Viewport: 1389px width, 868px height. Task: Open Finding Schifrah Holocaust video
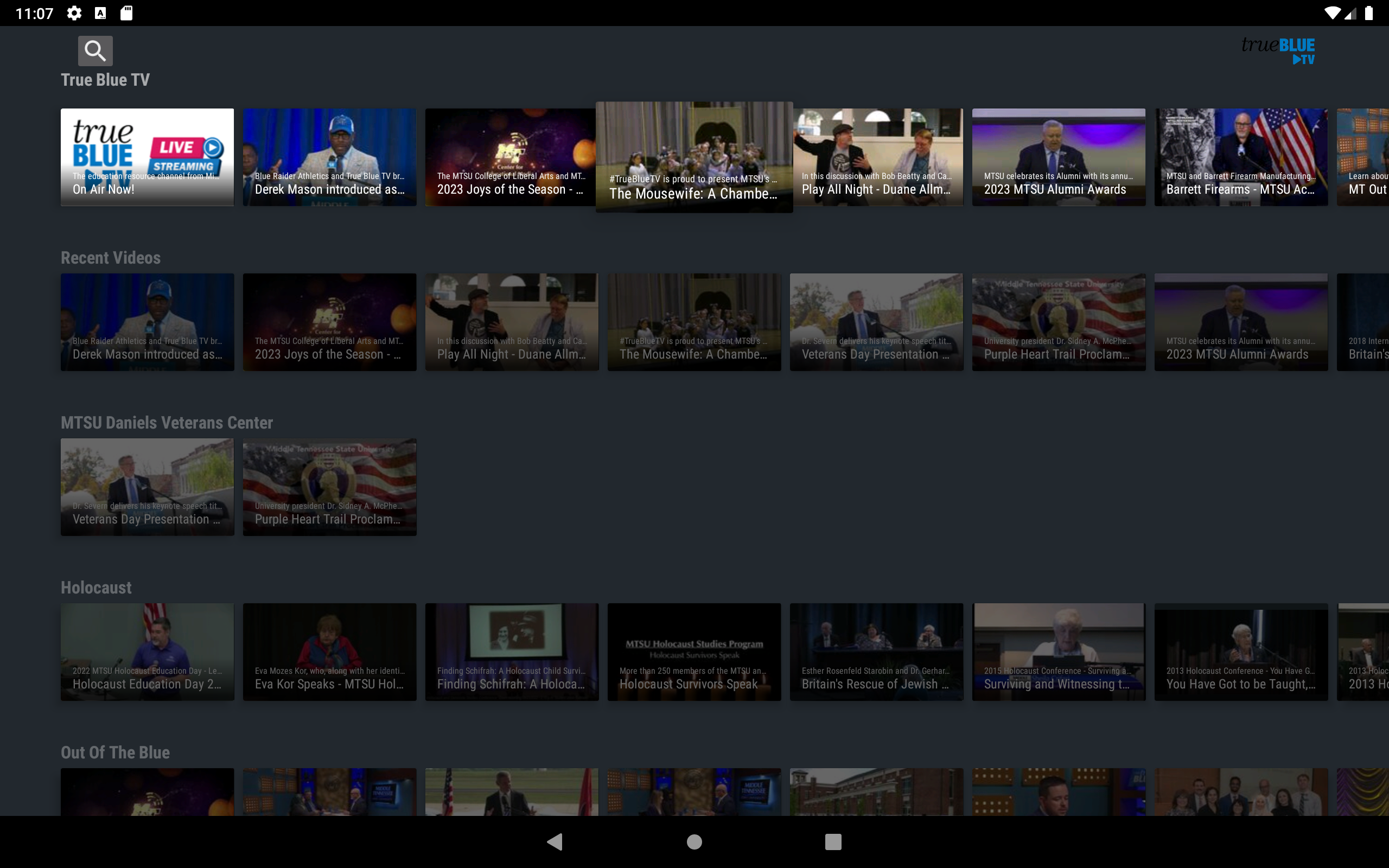pyautogui.click(x=512, y=652)
